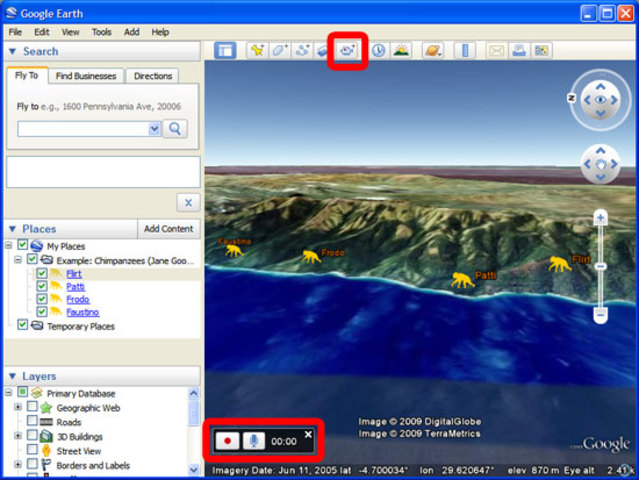Image resolution: width=639 pixels, height=480 pixels.
Task: Uncheck the Flirt placemark checkbox
Action: tap(42, 273)
